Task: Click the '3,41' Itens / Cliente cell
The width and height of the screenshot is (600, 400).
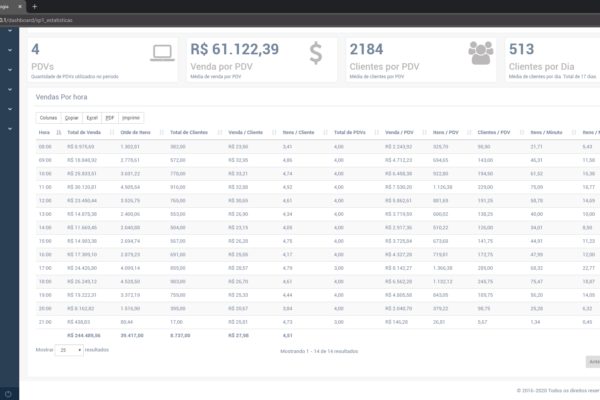Action: pos(287,147)
